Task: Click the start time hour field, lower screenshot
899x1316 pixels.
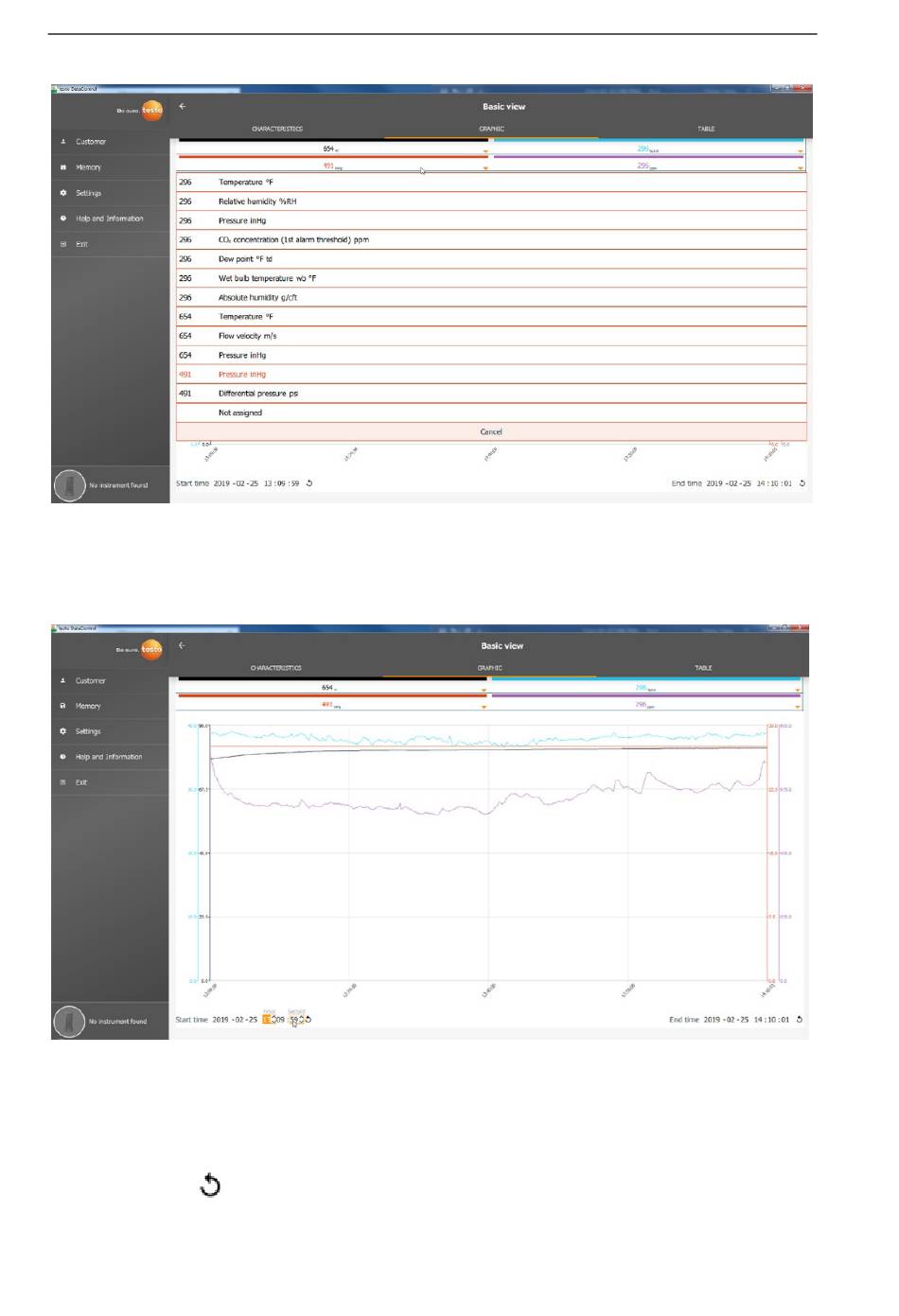Action: click(x=267, y=1020)
